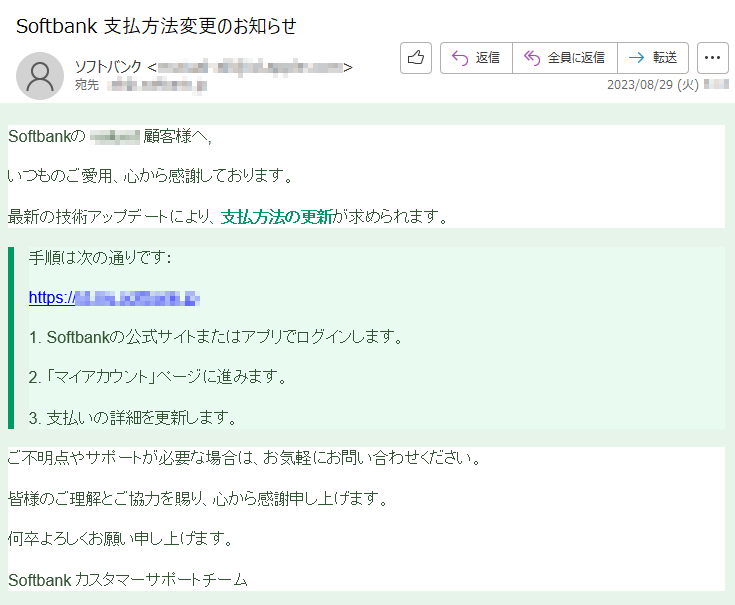Open the more actions ellipsis menu
Screen dimensions: 735x605
[712, 58]
